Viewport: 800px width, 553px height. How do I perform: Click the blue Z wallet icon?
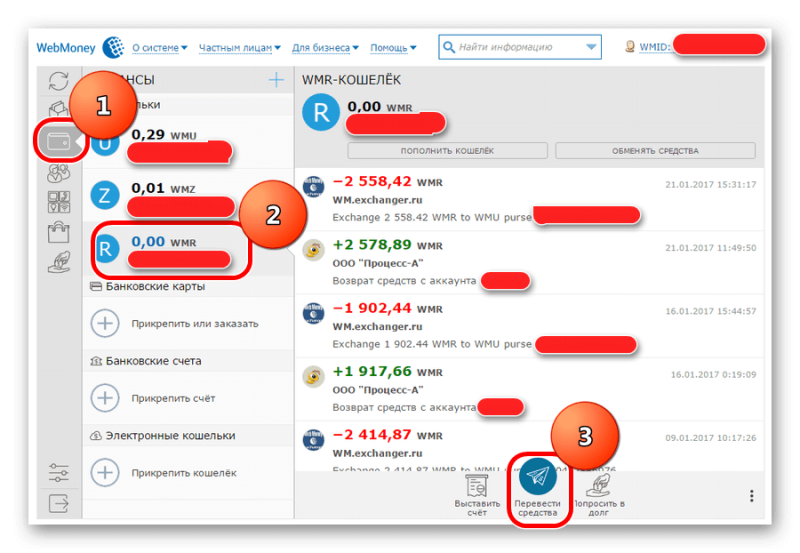click(x=105, y=195)
